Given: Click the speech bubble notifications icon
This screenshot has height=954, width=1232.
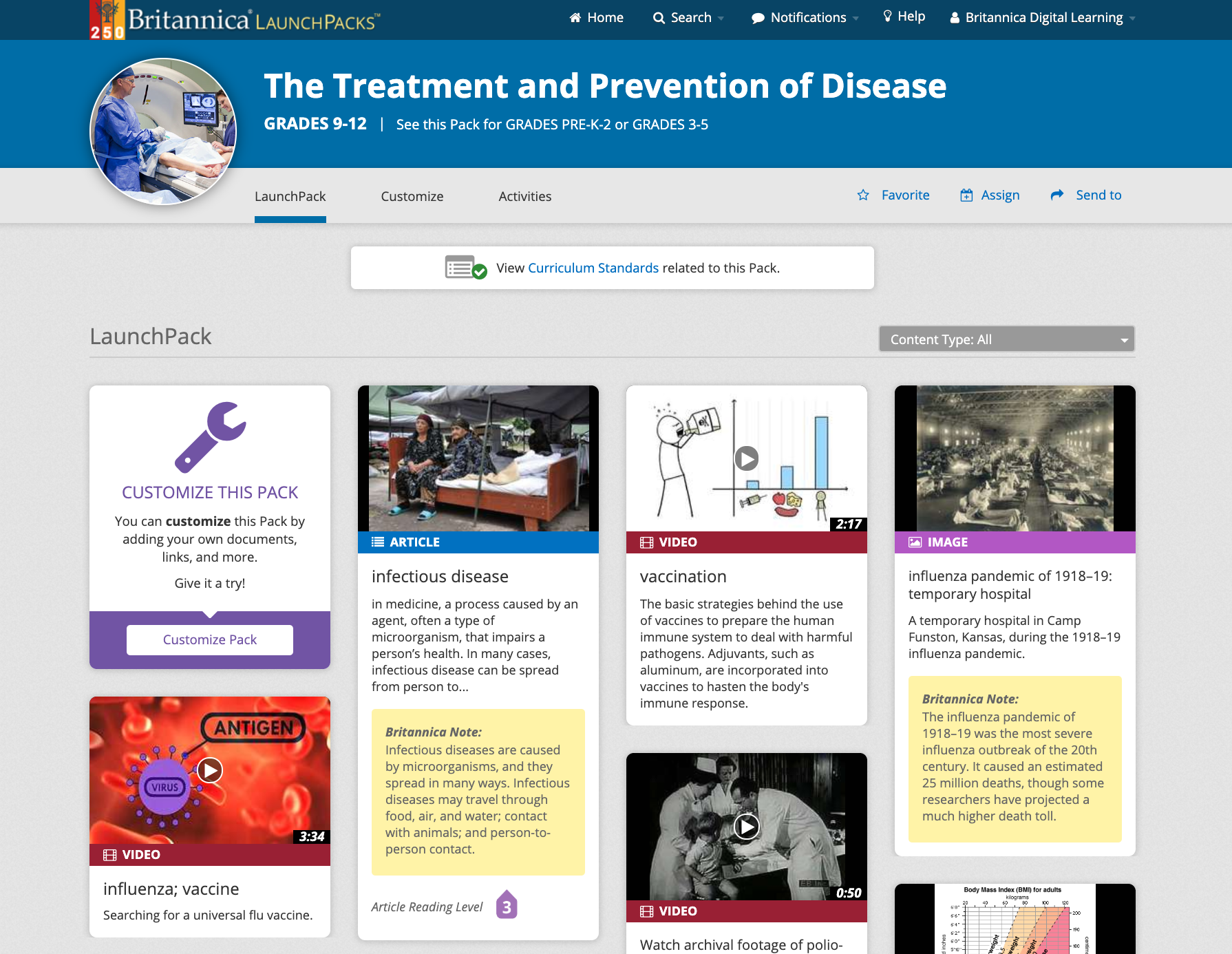Looking at the screenshot, I should pyautogui.click(x=758, y=19).
